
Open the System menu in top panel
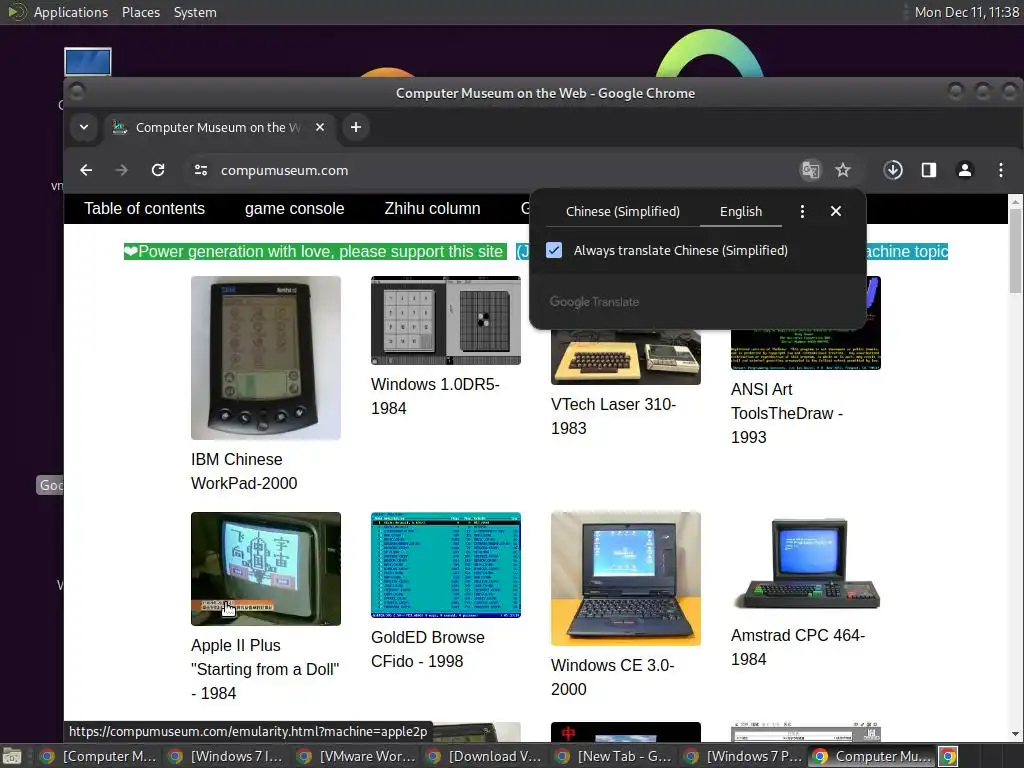pos(195,12)
